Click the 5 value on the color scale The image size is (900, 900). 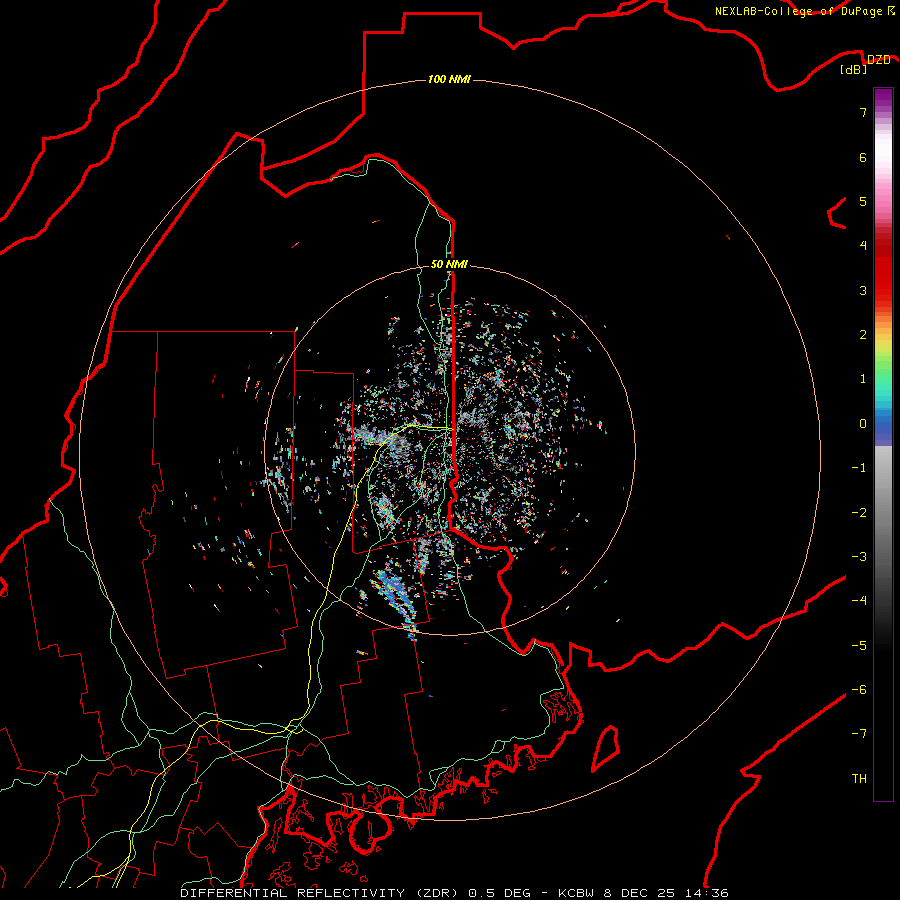(863, 201)
